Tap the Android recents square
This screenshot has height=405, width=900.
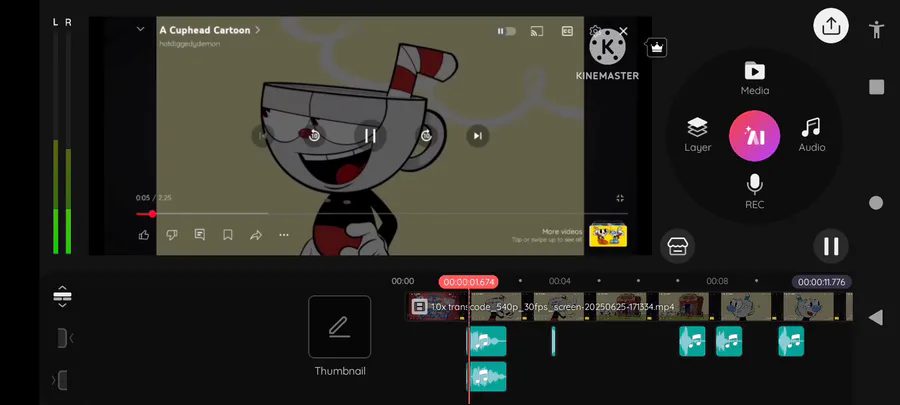876,87
